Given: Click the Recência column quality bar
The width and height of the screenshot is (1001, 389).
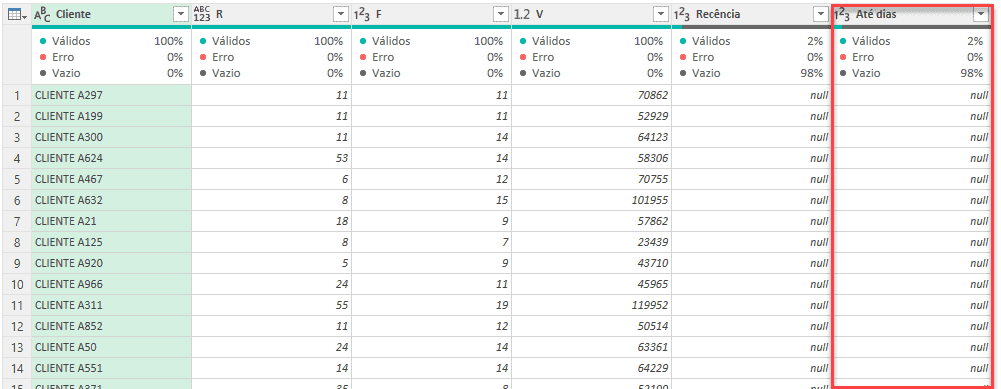Looking at the screenshot, I should (x=751, y=27).
